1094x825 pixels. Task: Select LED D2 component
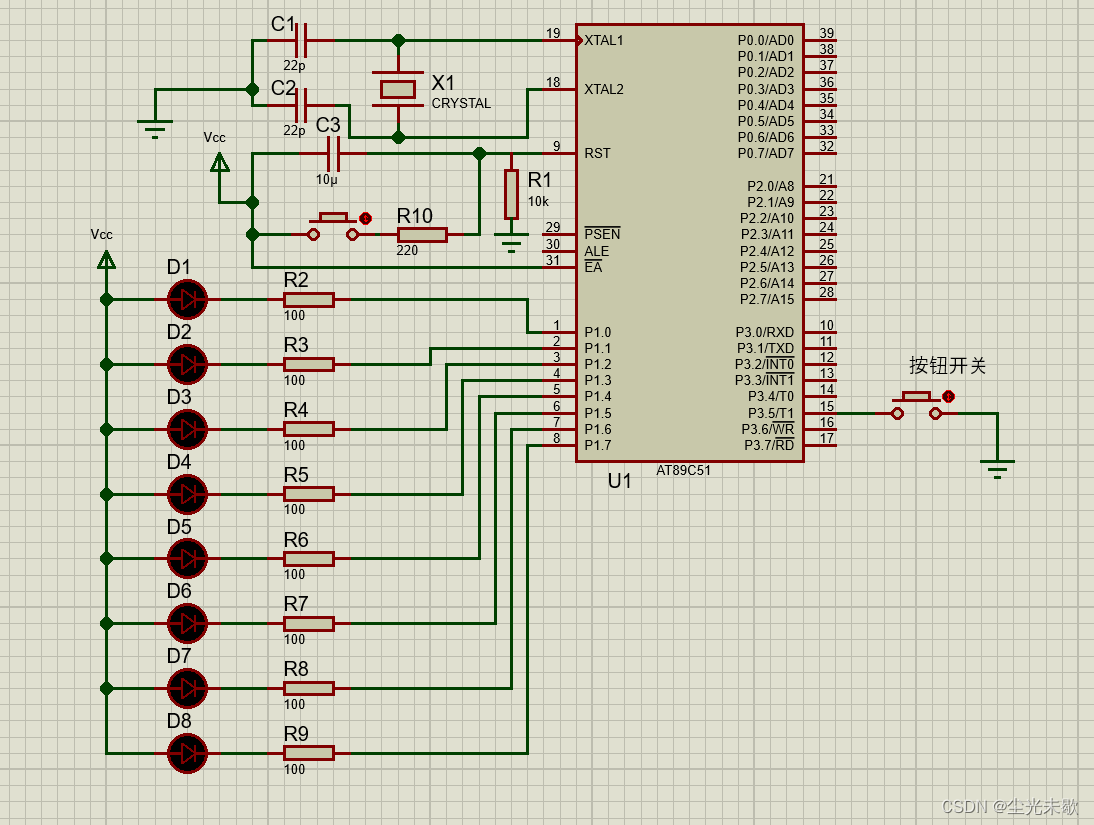pyautogui.click(x=187, y=364)
